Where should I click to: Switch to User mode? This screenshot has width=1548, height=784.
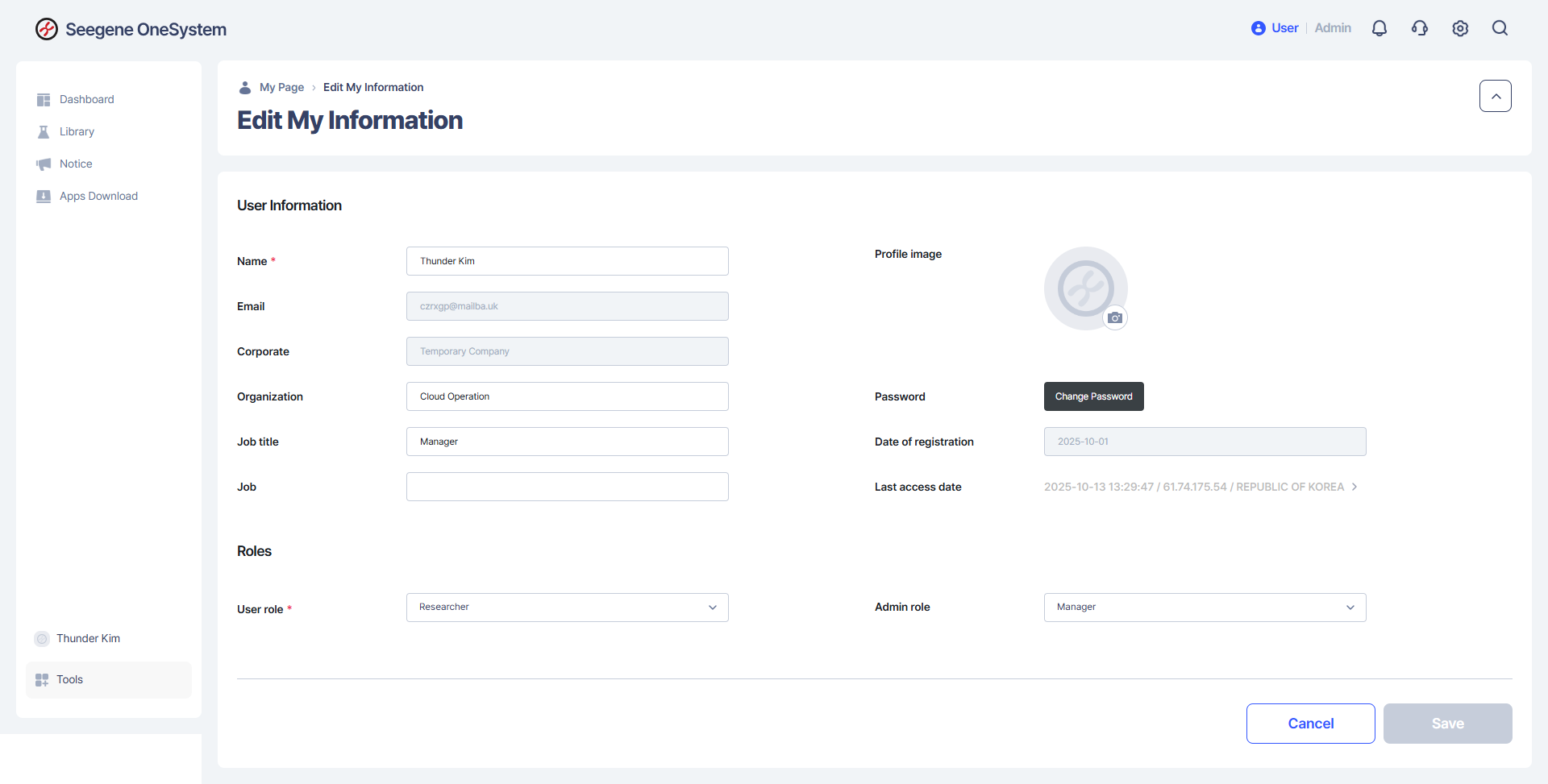click(1275, 28)
